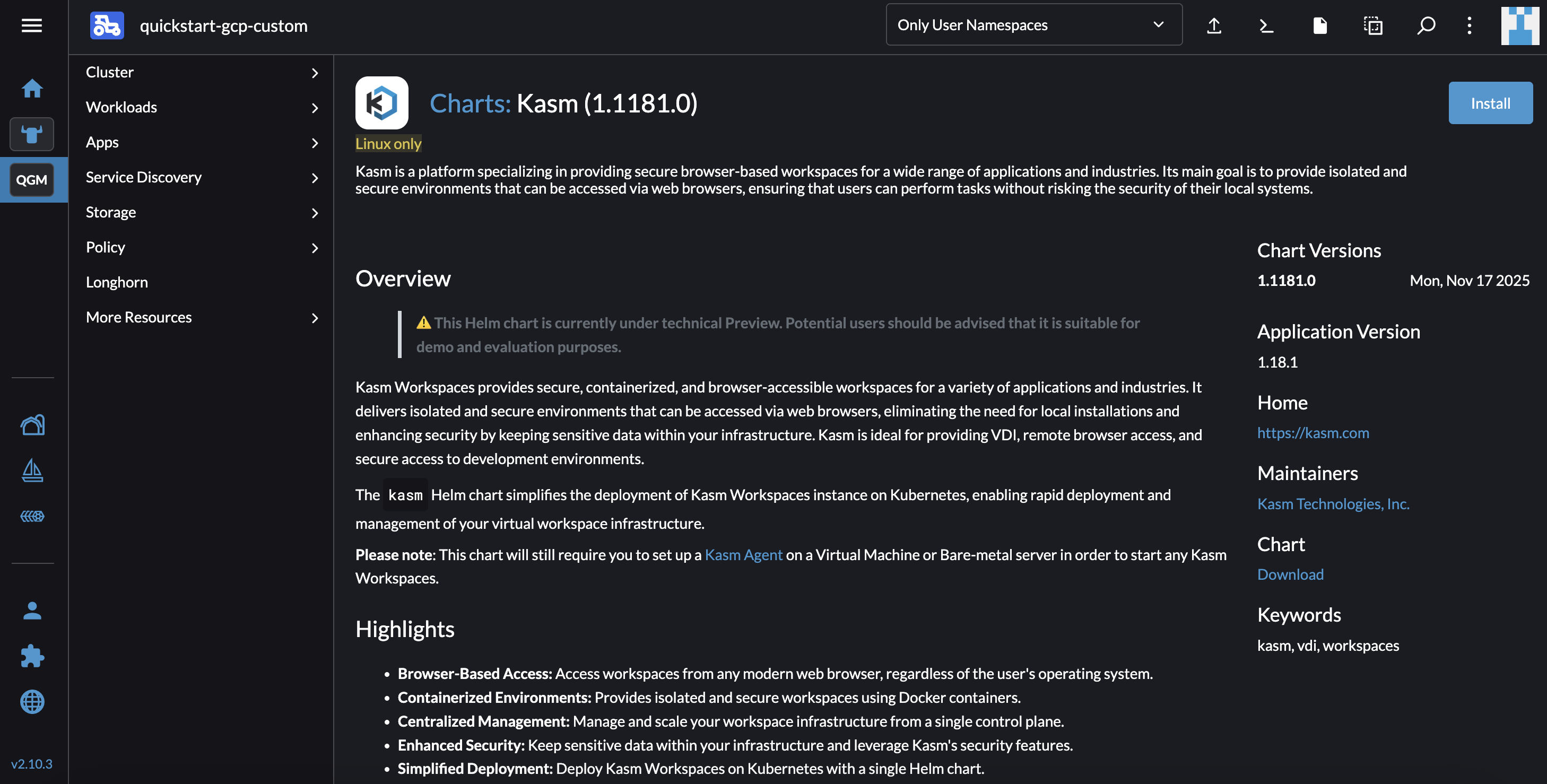Expand the Service Discovery chevron
Viewport: 1547px width, 784px height.
[315, 178]
